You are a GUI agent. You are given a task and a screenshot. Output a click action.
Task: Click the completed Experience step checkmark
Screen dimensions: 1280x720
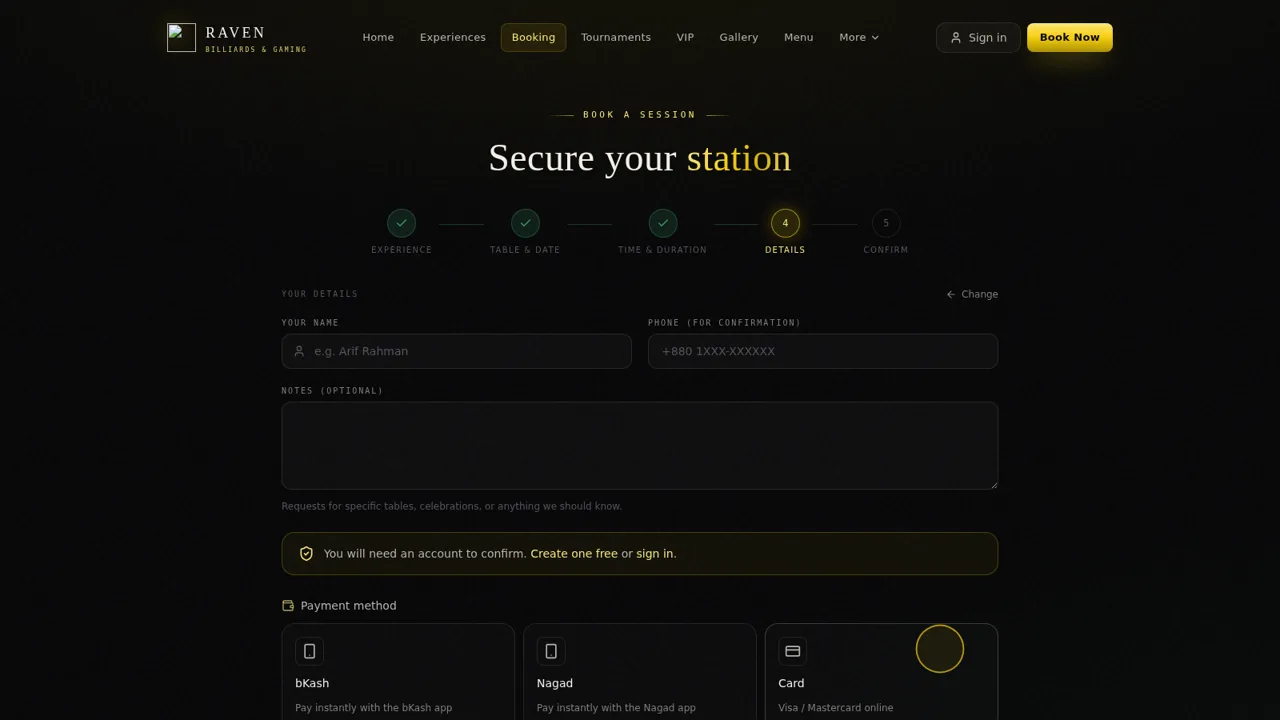click(x=402, y=223)
